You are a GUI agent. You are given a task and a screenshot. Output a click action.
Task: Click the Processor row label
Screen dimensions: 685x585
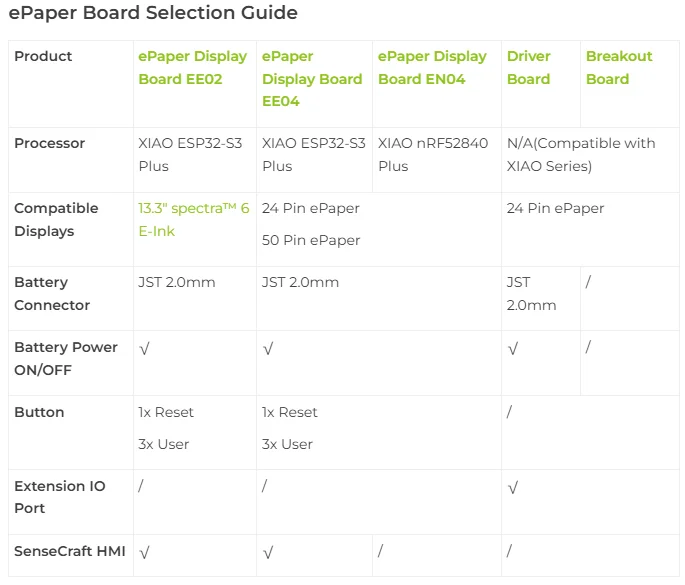click(49, 143)
